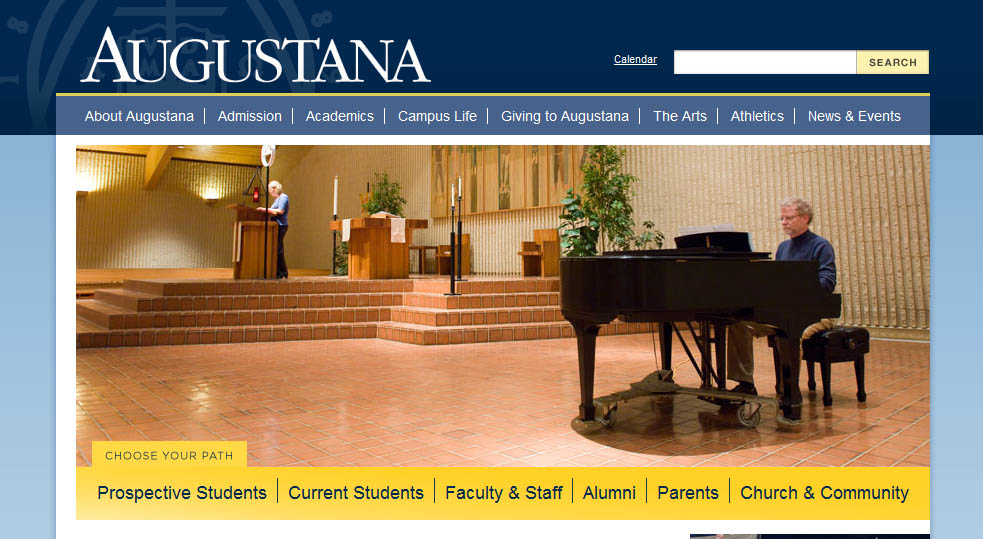Select The Arts navigation item
This screenshot has height=539, width=983.
[680, 117]
